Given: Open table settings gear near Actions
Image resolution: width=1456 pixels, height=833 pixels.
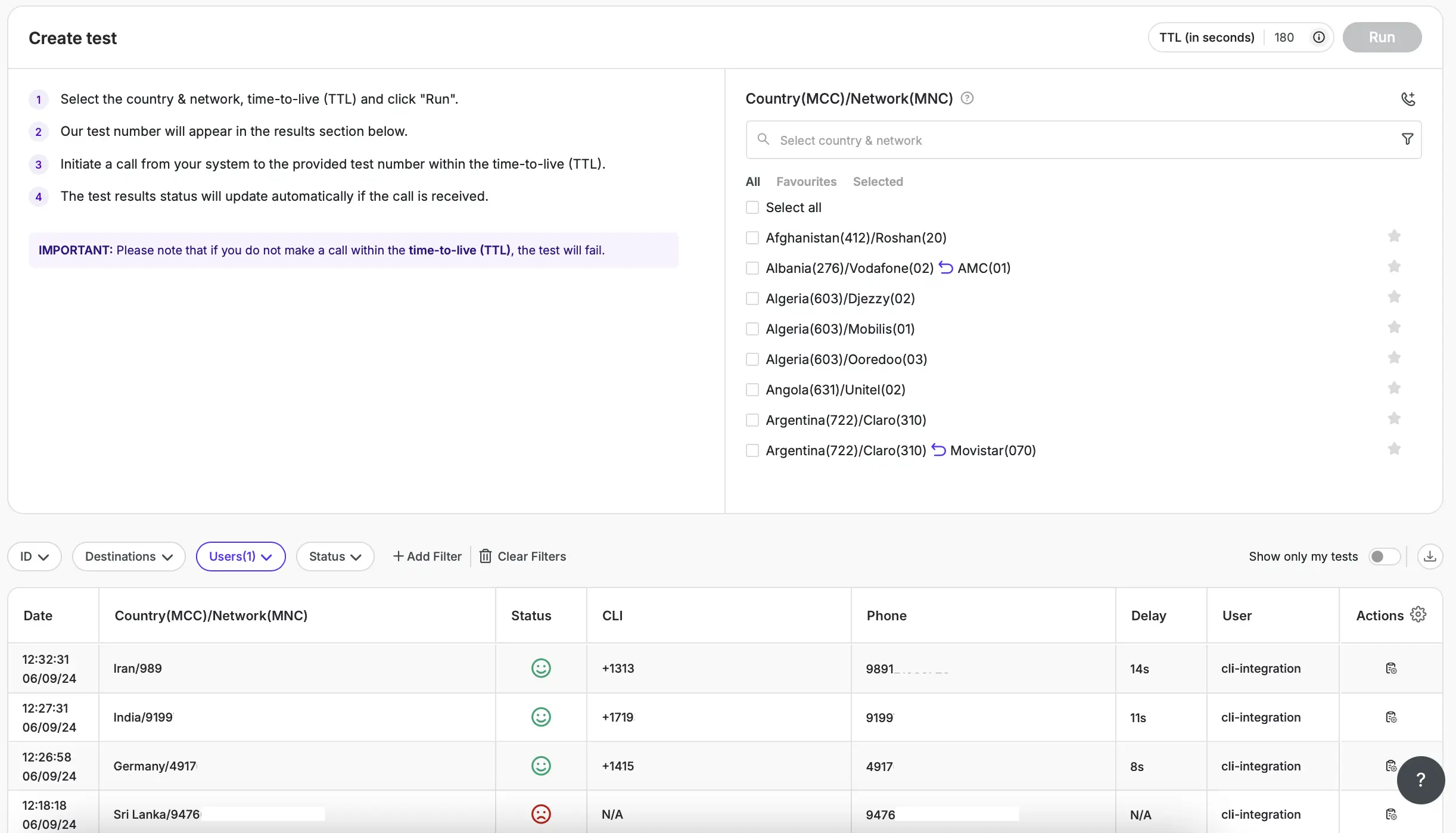Looking at the screenshot, I should click(x=1418, y=615).
